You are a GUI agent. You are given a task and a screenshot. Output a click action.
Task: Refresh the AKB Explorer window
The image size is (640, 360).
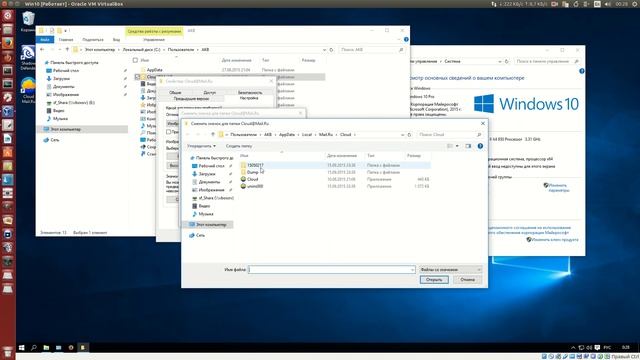[x=331, y=50]
